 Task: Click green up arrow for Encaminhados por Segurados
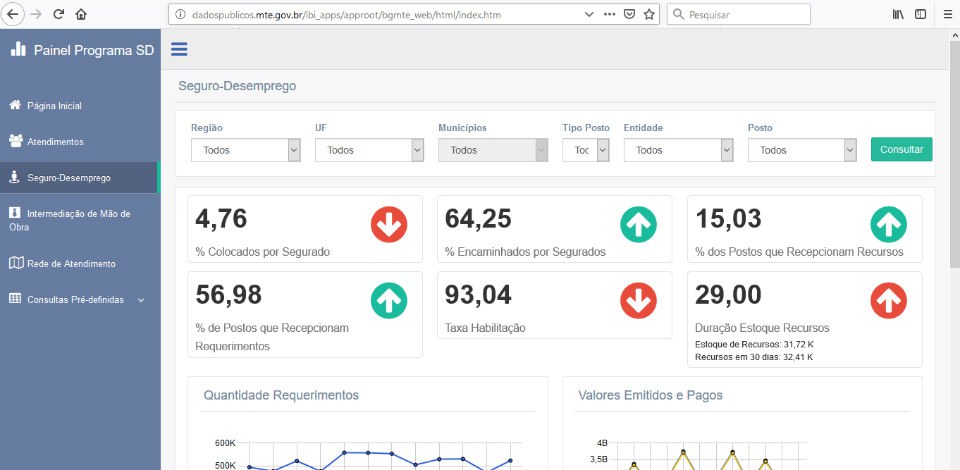[639, 224]
